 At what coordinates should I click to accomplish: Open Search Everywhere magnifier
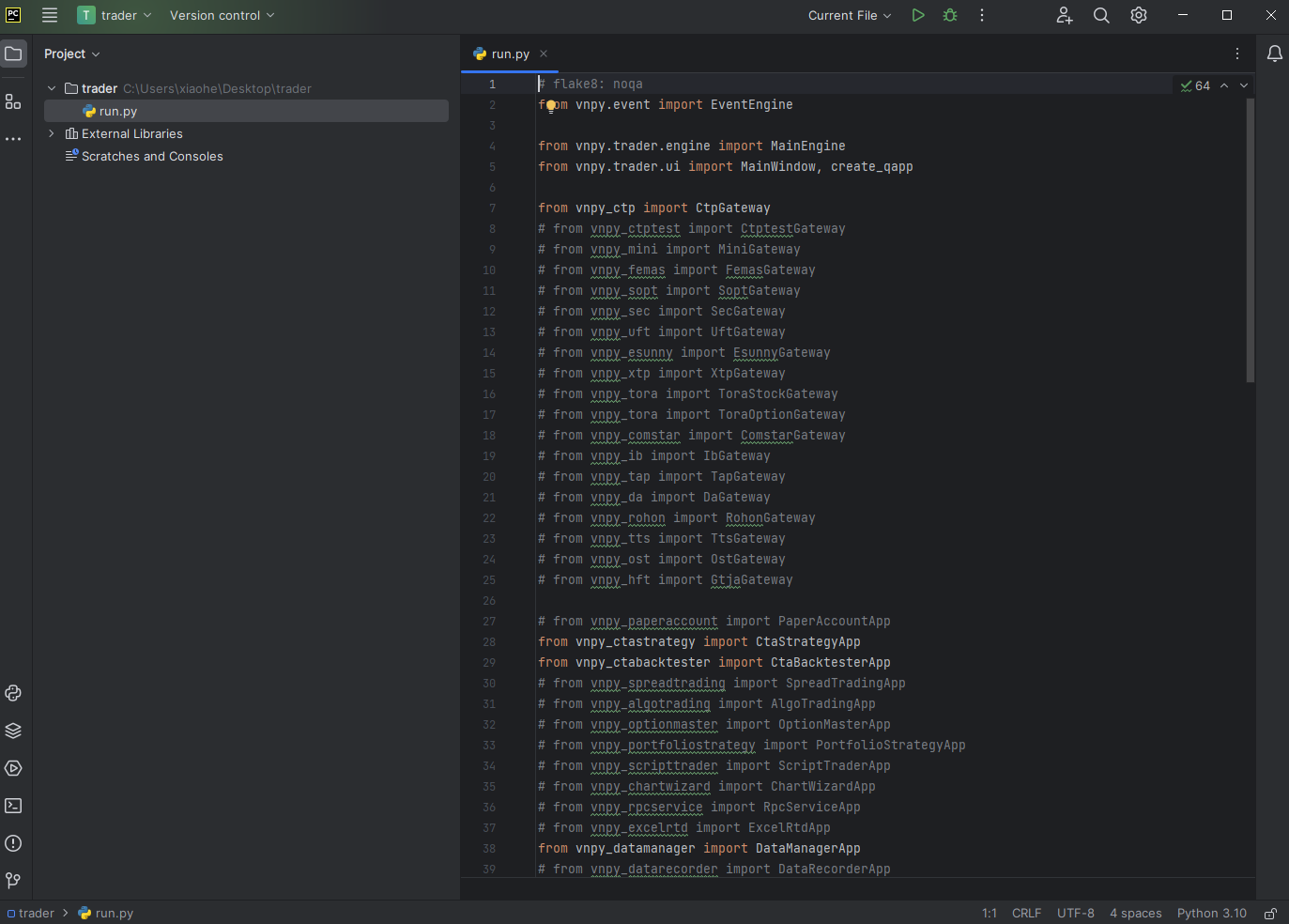(x=1101, y=15)
